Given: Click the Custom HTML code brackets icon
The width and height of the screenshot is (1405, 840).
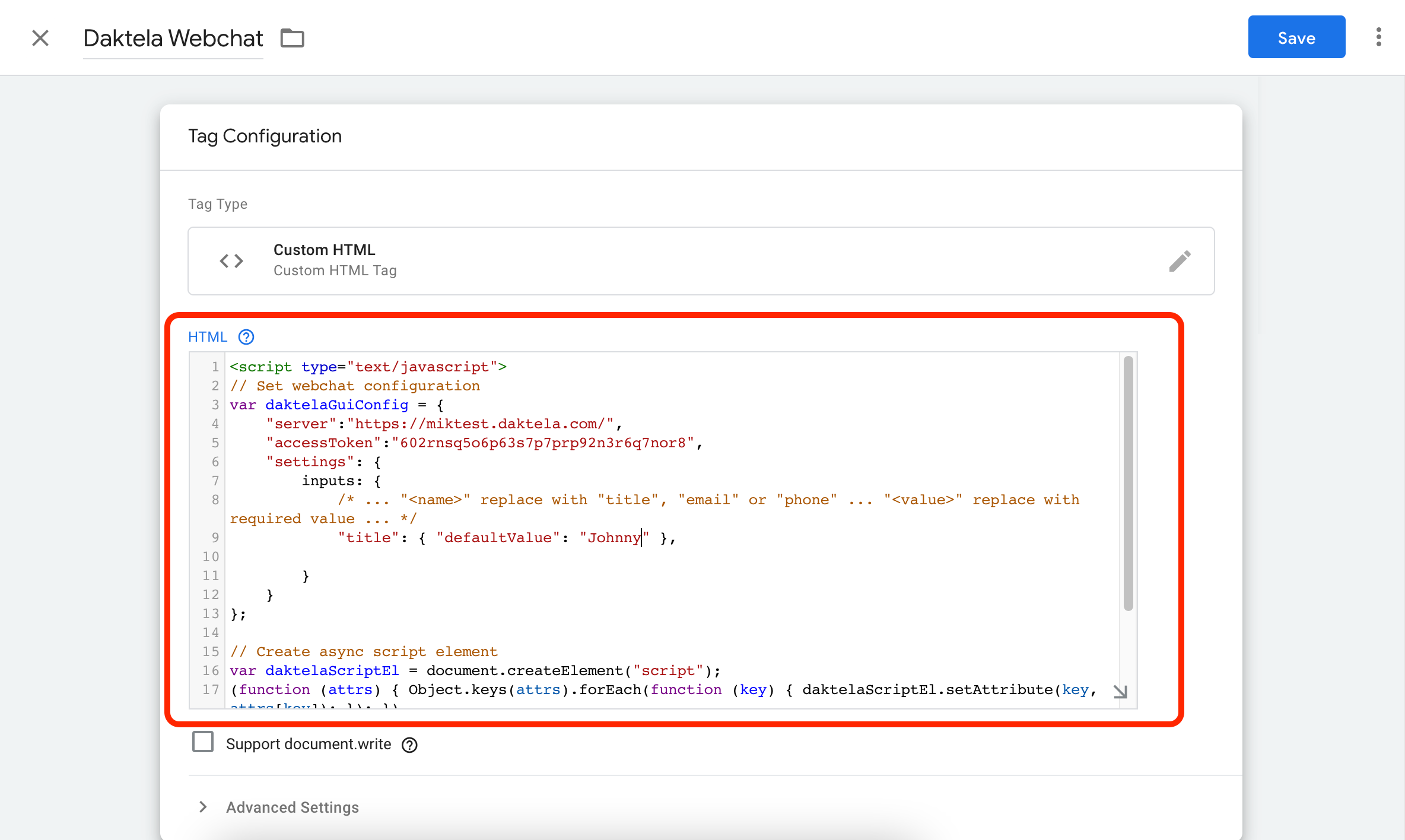Looking at the screenshot, I should pyautogui.click(x=231, y=261).
